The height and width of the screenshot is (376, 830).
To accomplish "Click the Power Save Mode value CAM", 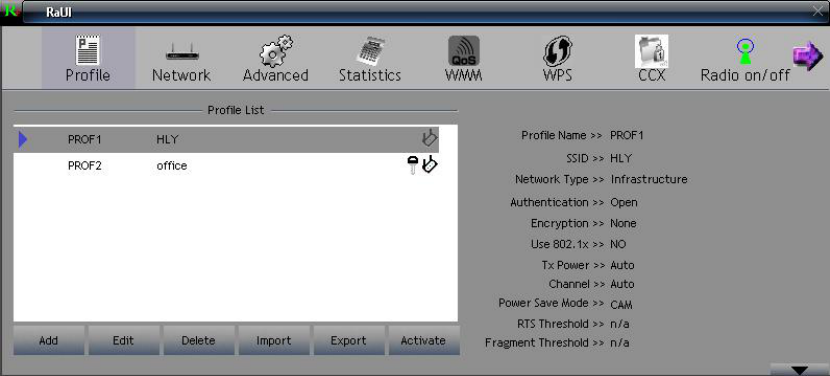I will pyautogui.click(x=621, y=305).
